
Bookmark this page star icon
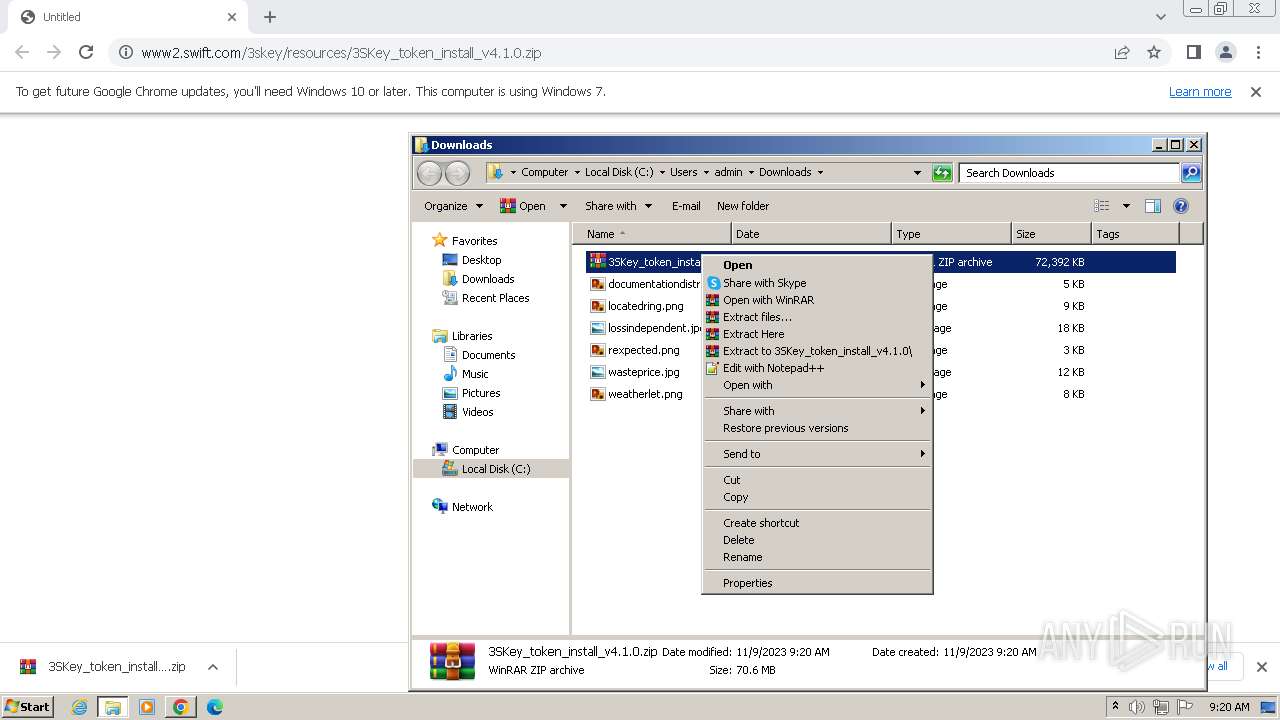[x=1154, y=52]
